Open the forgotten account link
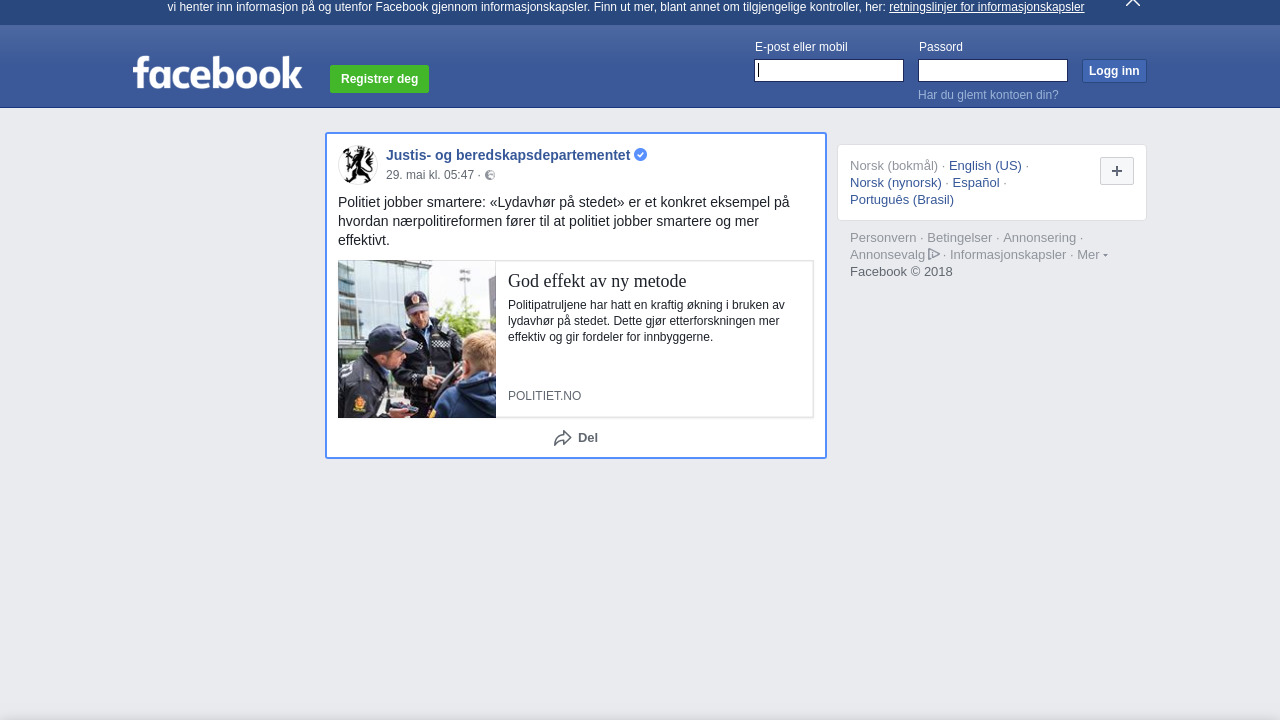 [x=987, y=95]
